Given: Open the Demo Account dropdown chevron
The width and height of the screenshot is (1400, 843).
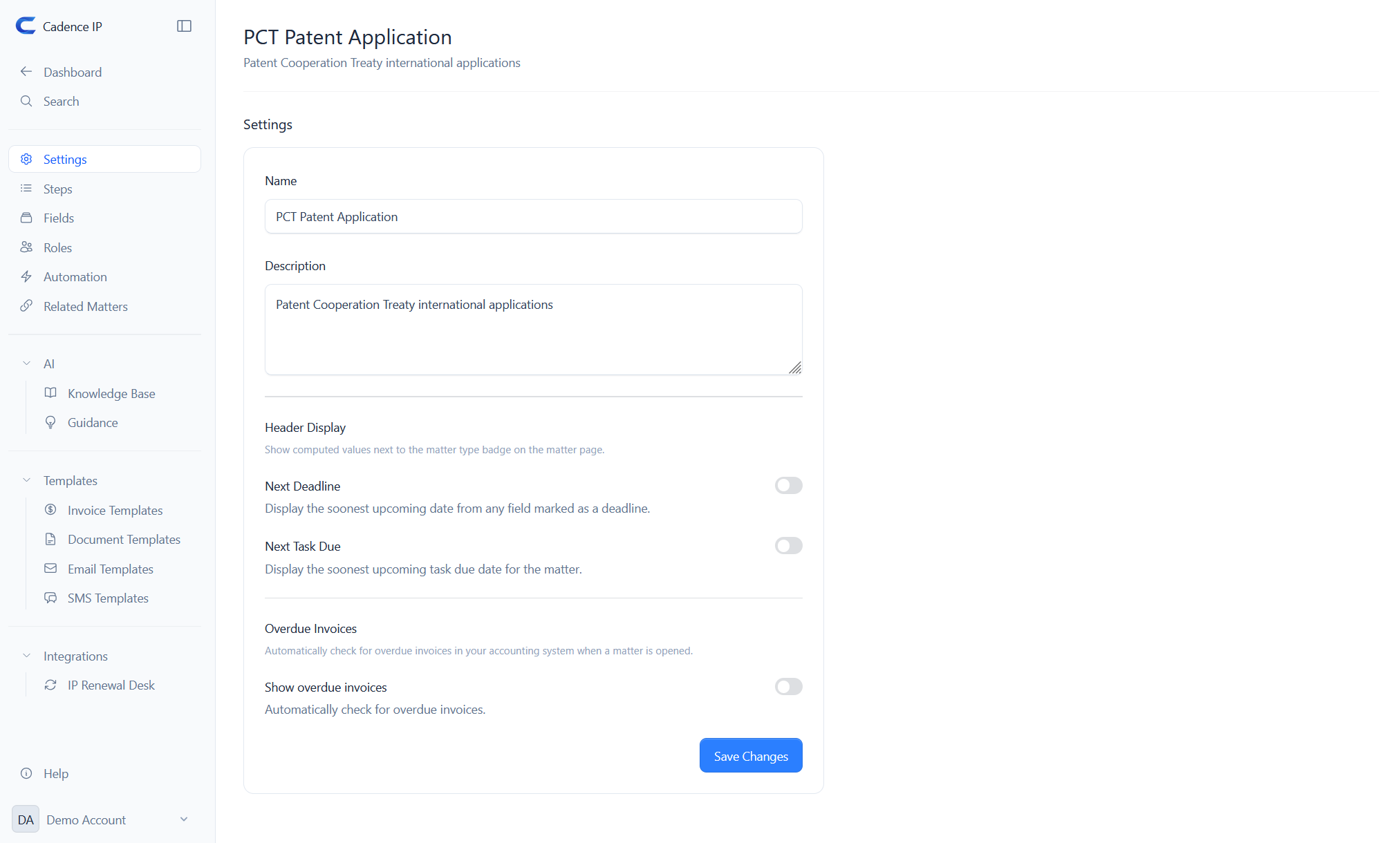Looking at the screenshot, I should [x=184, y=820].
